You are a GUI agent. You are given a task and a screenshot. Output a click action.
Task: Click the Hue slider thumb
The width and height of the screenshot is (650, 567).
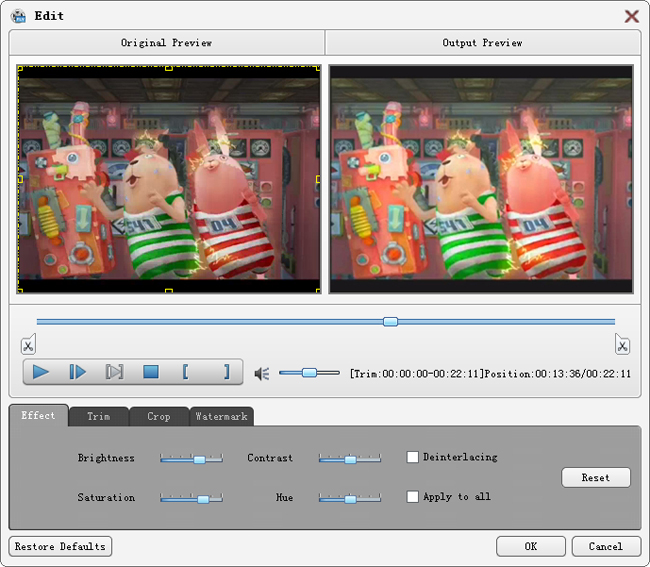point(350,499)
